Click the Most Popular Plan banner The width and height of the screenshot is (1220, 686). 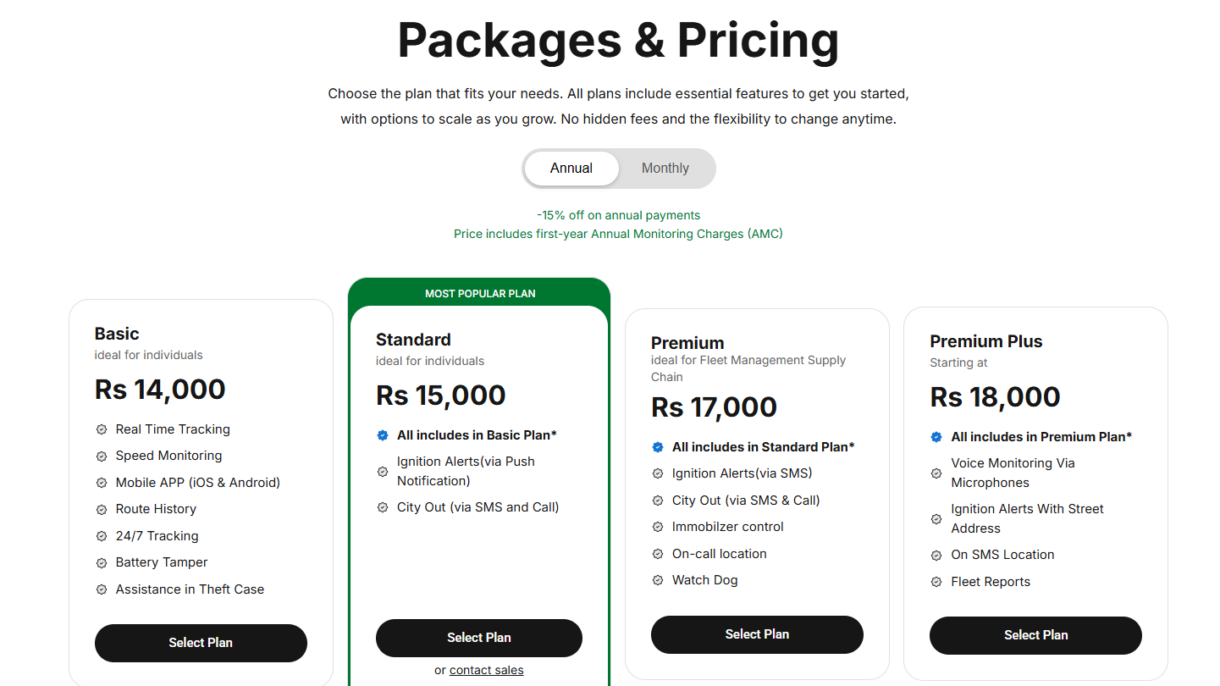pyautogui.click(x=480, y=293)
